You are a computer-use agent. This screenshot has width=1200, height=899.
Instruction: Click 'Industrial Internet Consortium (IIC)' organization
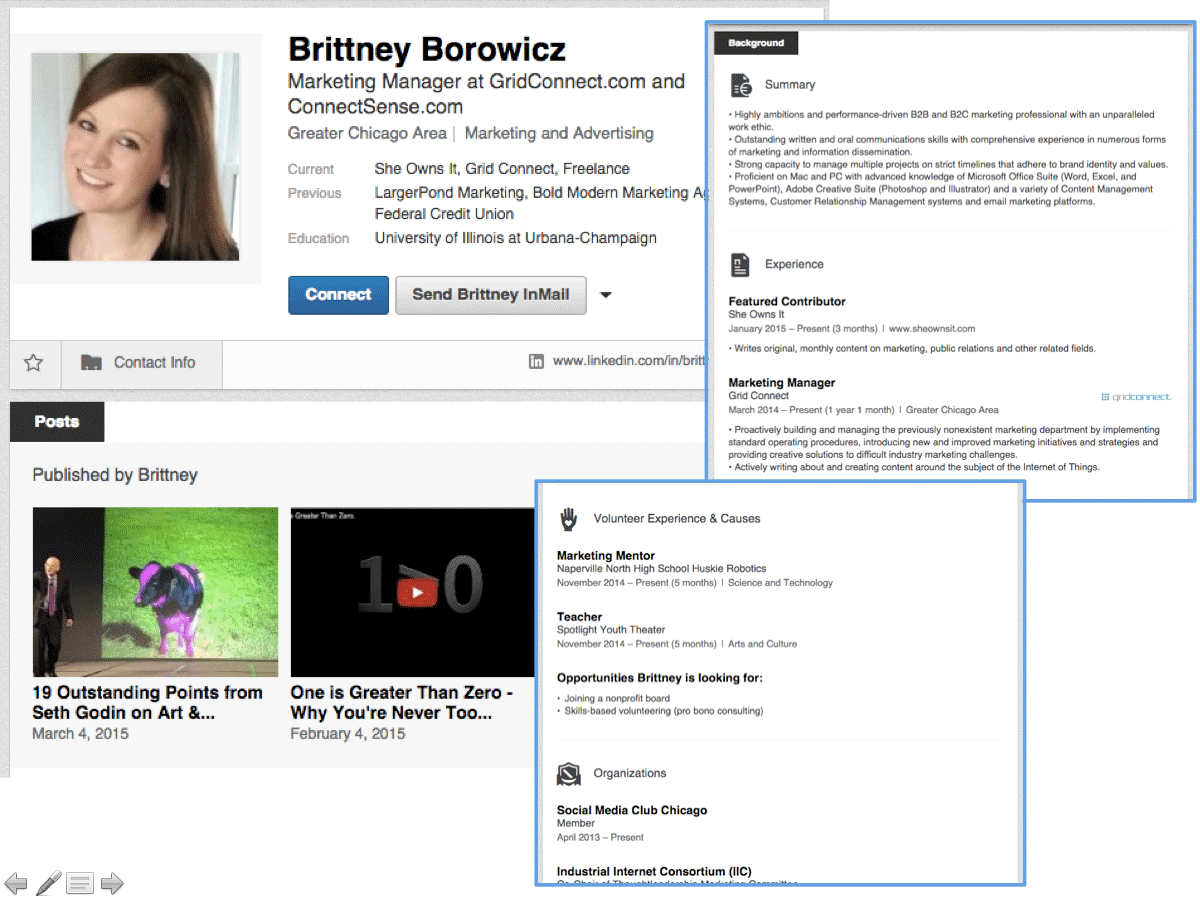point(654,871)
